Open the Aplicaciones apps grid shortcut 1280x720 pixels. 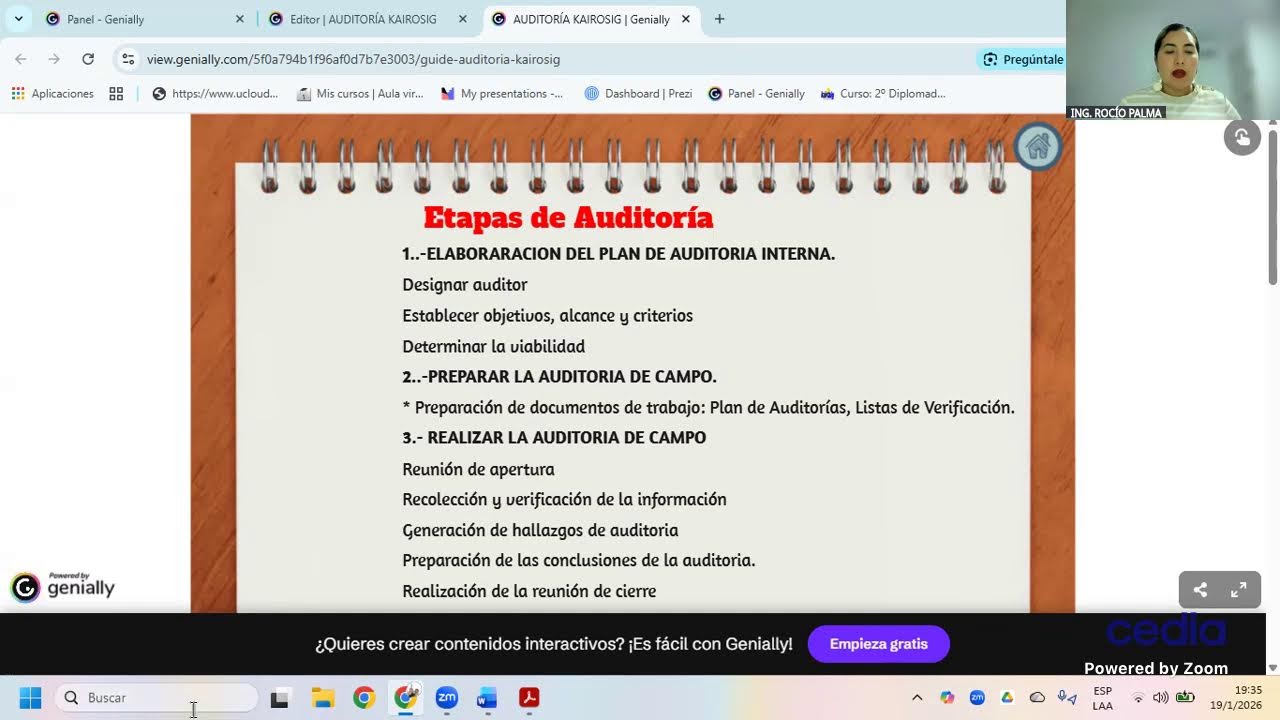point(53,93)
